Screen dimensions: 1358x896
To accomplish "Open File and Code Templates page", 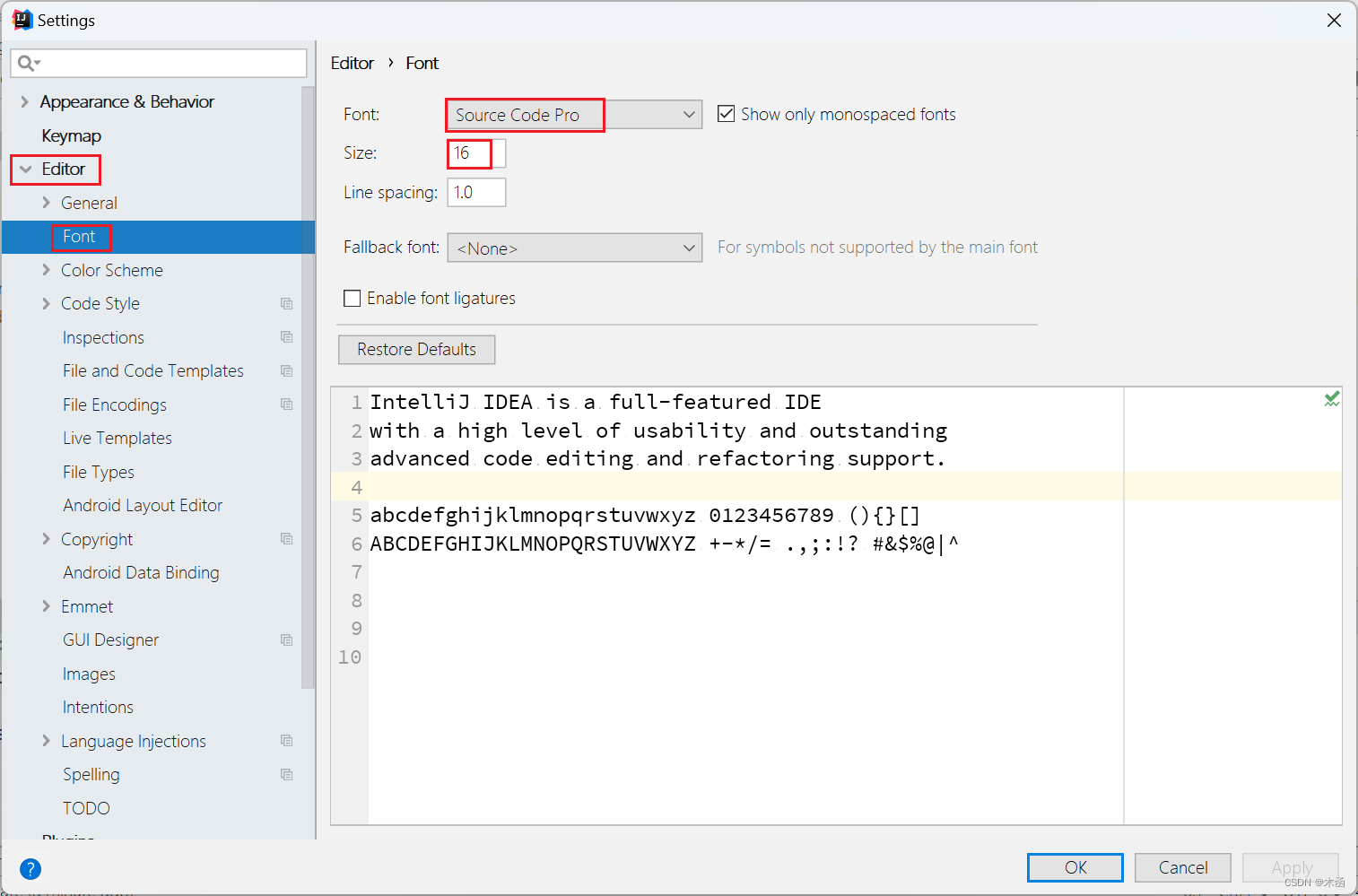I will click(153, 371).
